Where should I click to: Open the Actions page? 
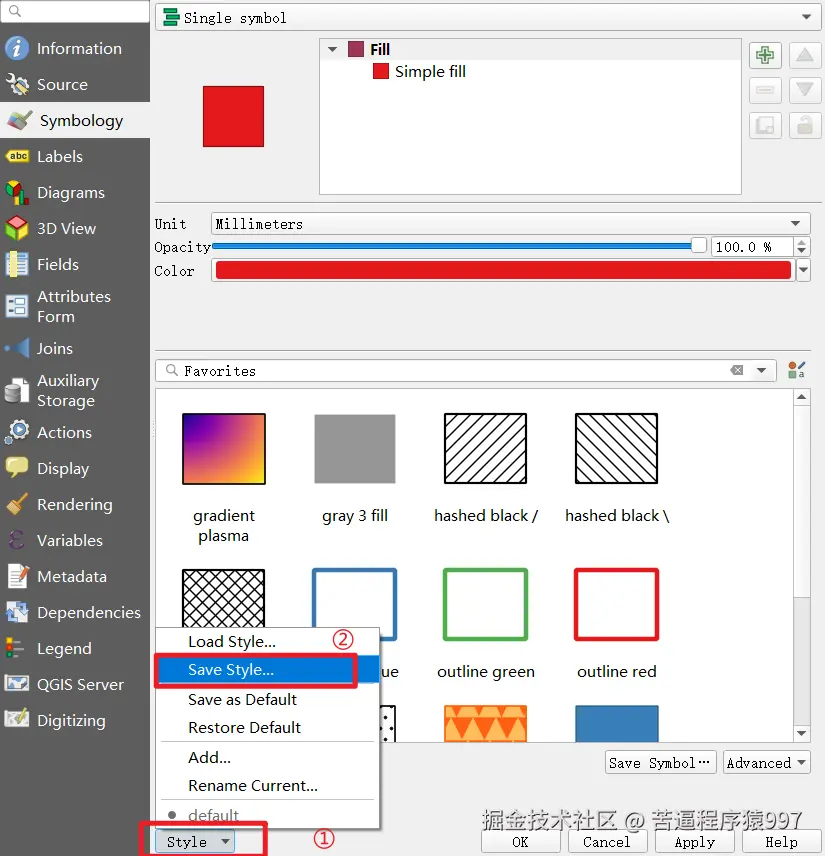coord(75,432)
